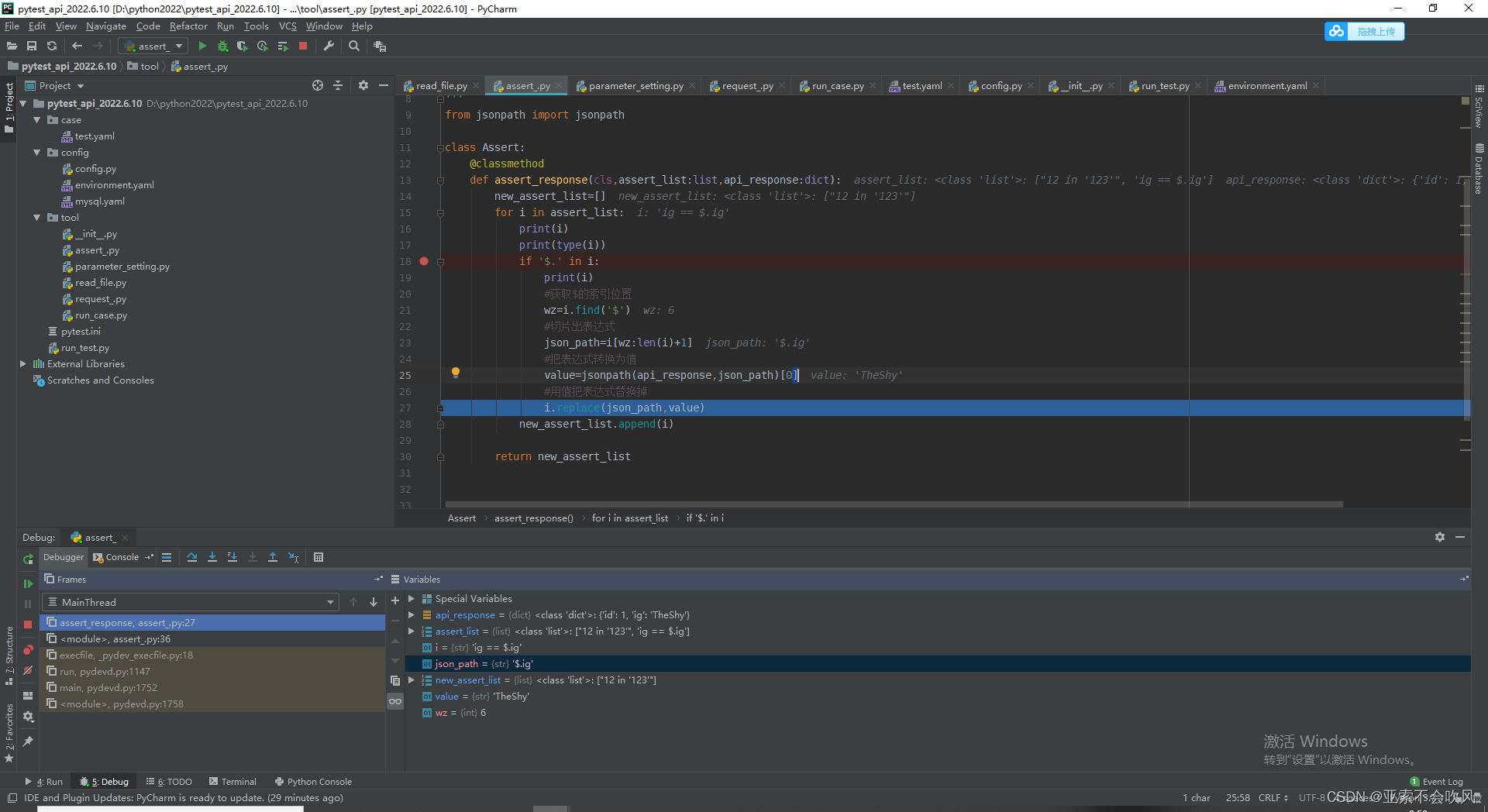Viewport: 1488px width, 812px height.
Task: Navigate back with the left arrow
Action: pos(77,46)
